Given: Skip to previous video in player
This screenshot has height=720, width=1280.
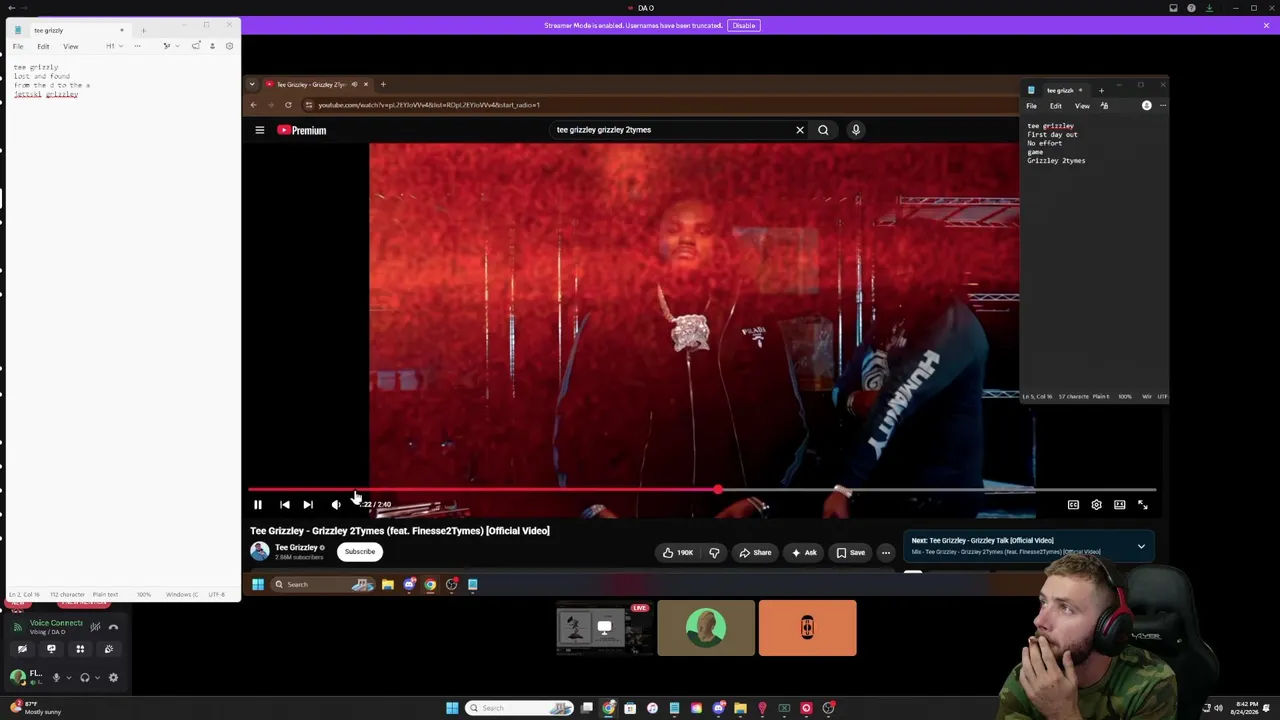Looking at the screenshot, I should coord(285,505).
